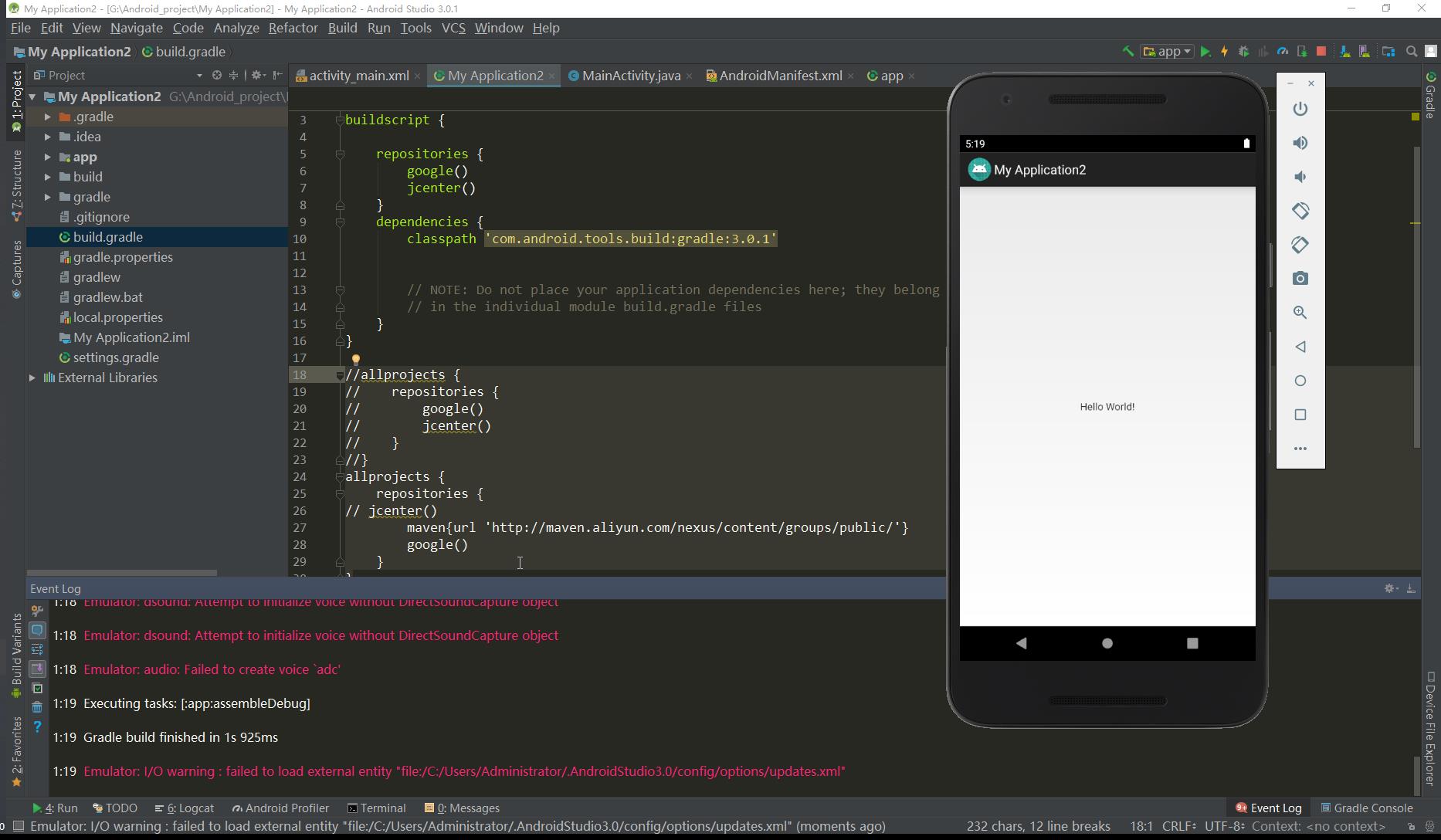The width and height of the screenshot is (1441, 840).
Task: Open the Refactor menu
Action: tap(293, 28)
